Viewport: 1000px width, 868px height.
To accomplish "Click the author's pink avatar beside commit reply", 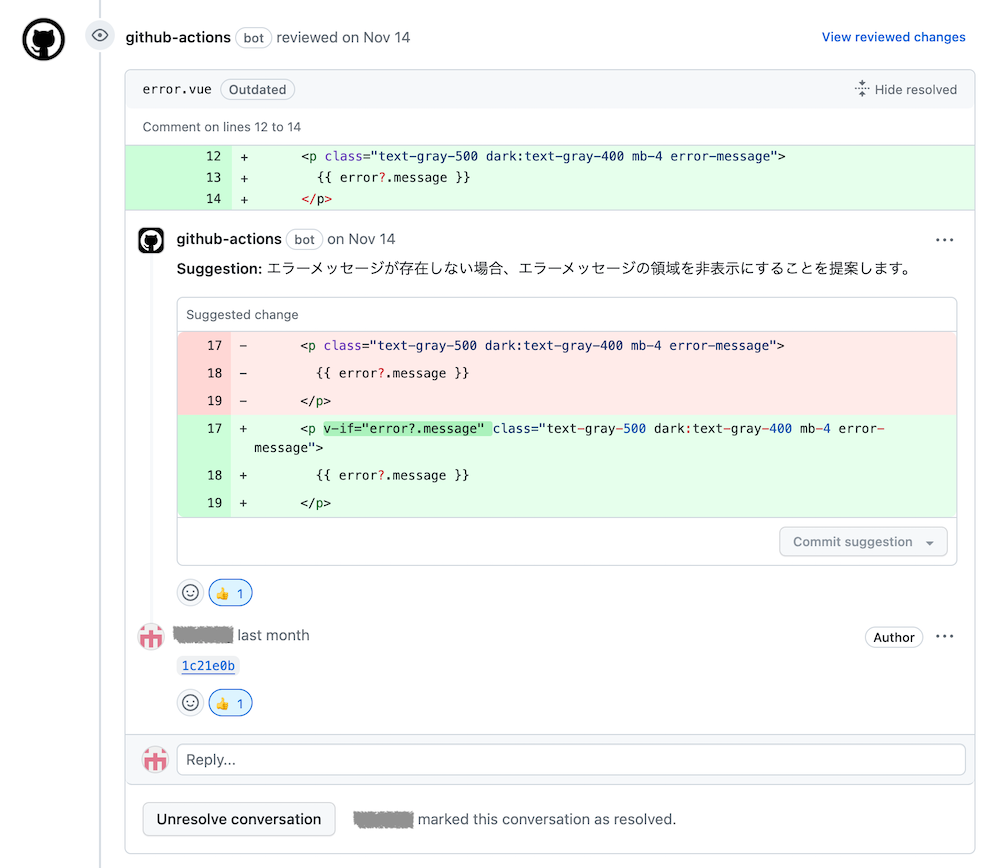I will 151,636.
